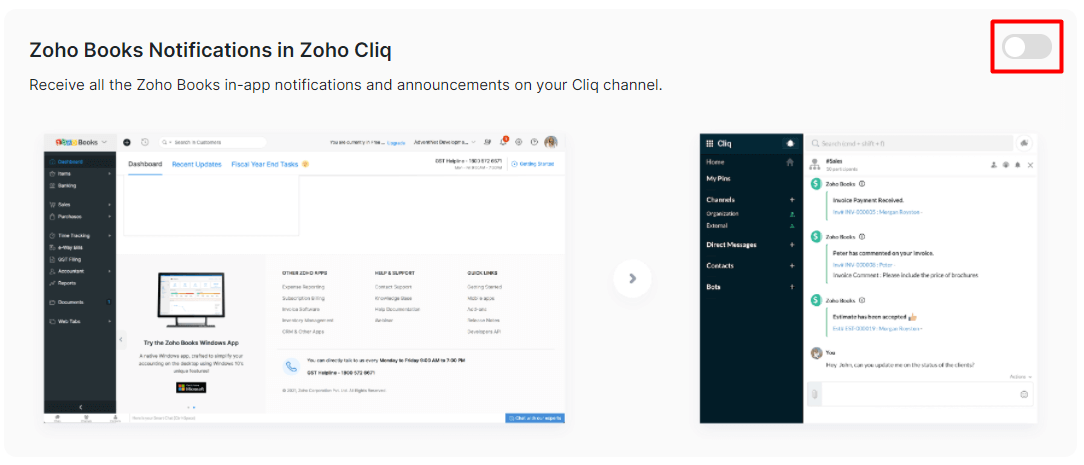This screenshot has width=1084, height=465.
Task: Click the Cliq message input field
Action: (919, 395)
